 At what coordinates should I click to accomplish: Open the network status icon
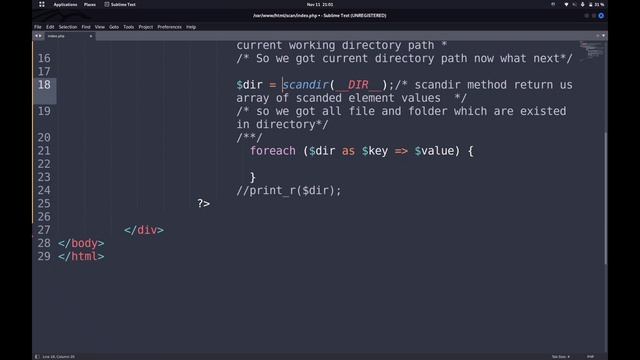click(x=566, y=4)
